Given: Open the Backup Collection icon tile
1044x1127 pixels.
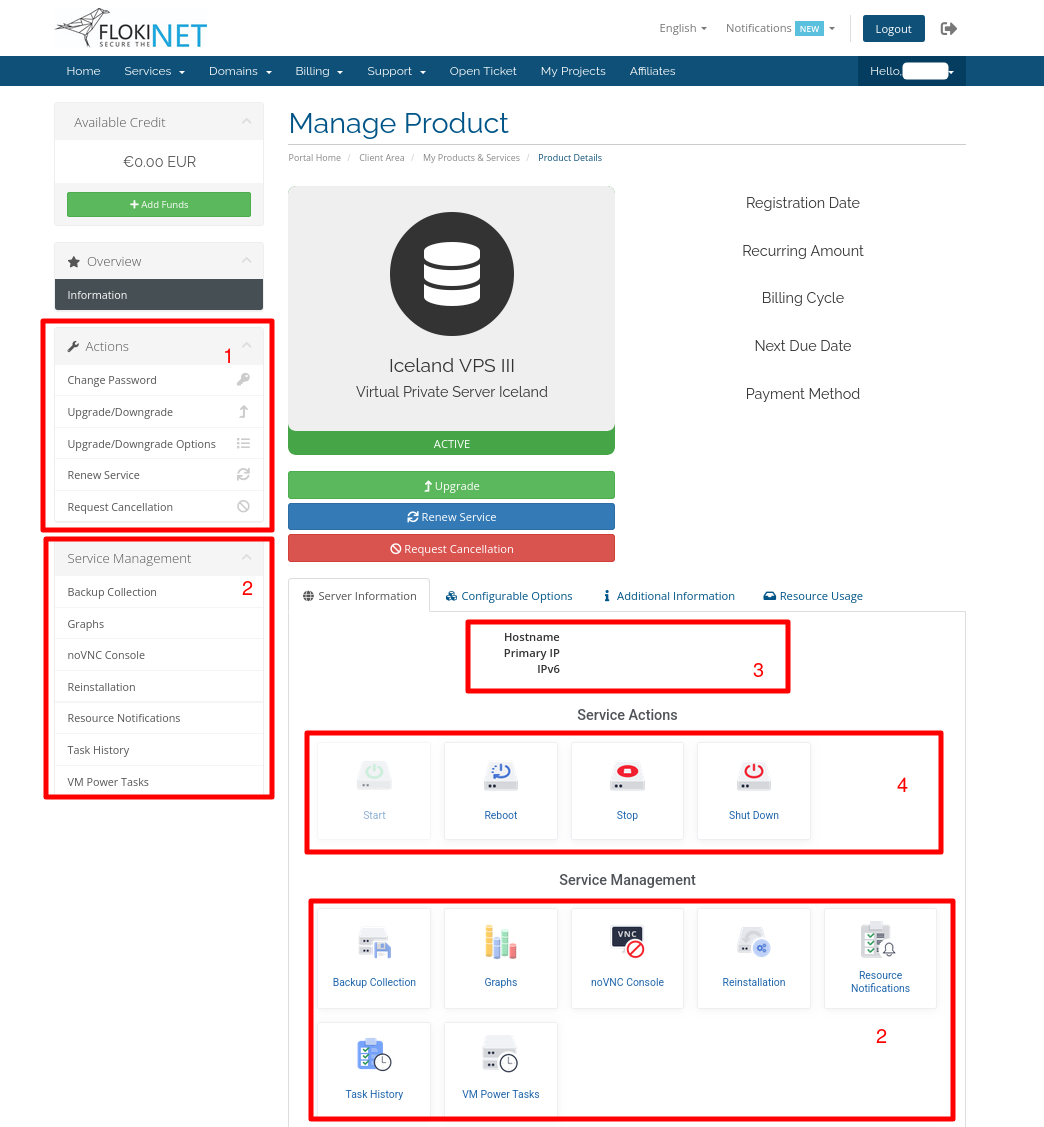Looking at the screenshot, I should (374, 943).
